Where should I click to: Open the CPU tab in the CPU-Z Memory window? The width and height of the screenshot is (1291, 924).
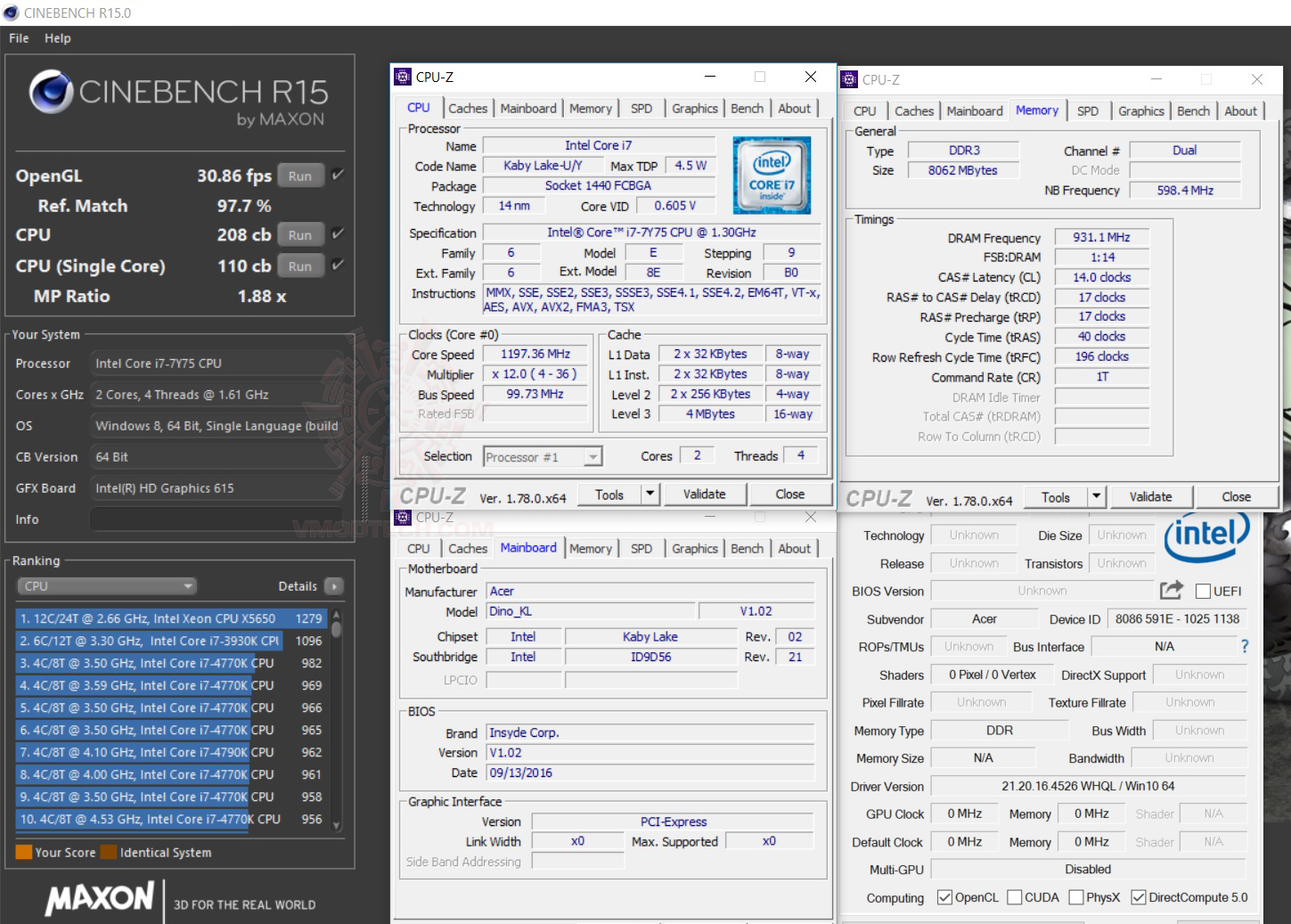pyautogui.click(x=864, y=111)
